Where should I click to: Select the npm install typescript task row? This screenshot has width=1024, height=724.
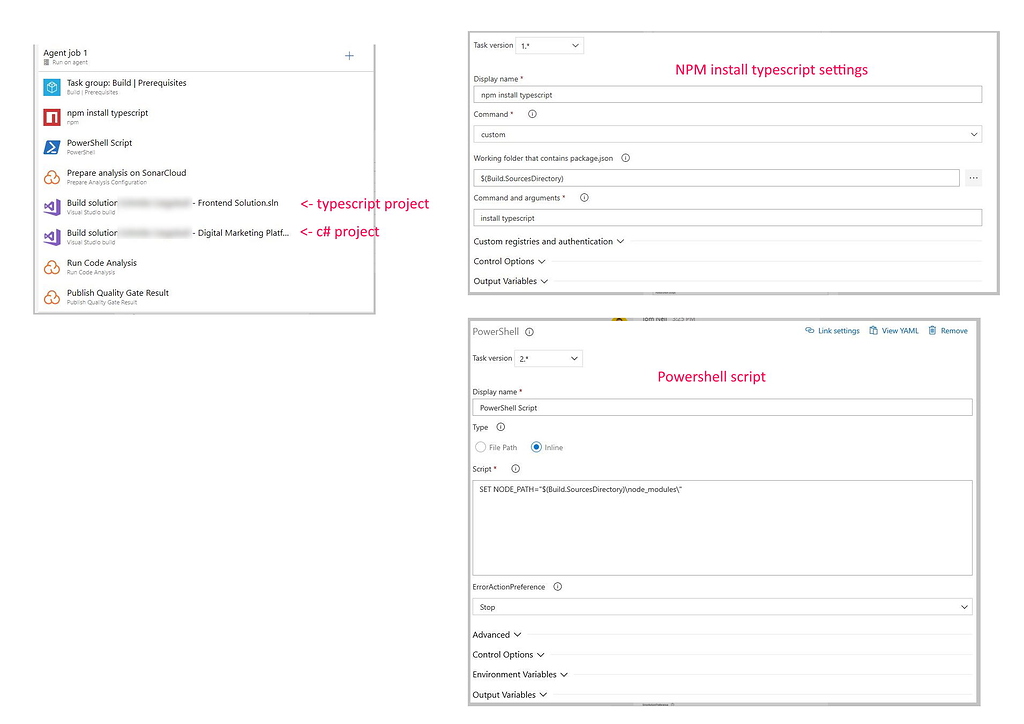[206, 117]
